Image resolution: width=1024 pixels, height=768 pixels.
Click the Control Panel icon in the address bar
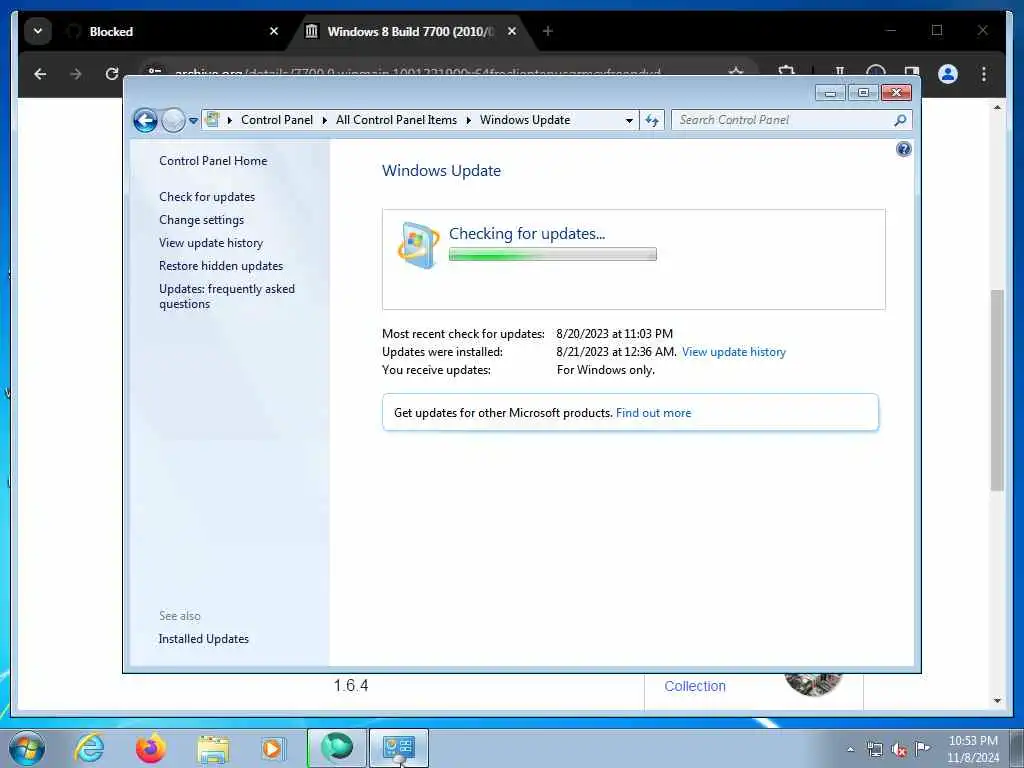tap(212, 120)
